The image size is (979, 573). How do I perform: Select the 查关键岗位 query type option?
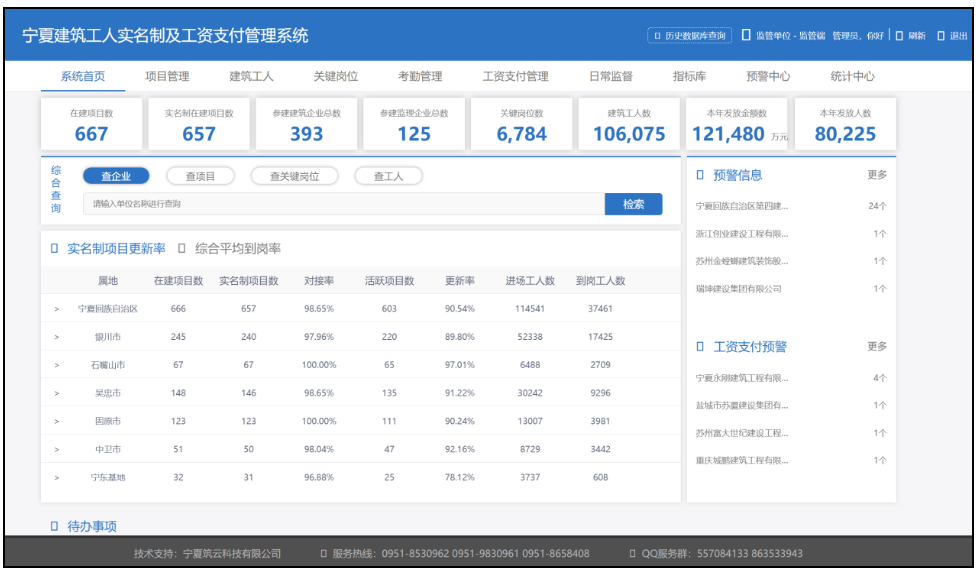[294, 176]
